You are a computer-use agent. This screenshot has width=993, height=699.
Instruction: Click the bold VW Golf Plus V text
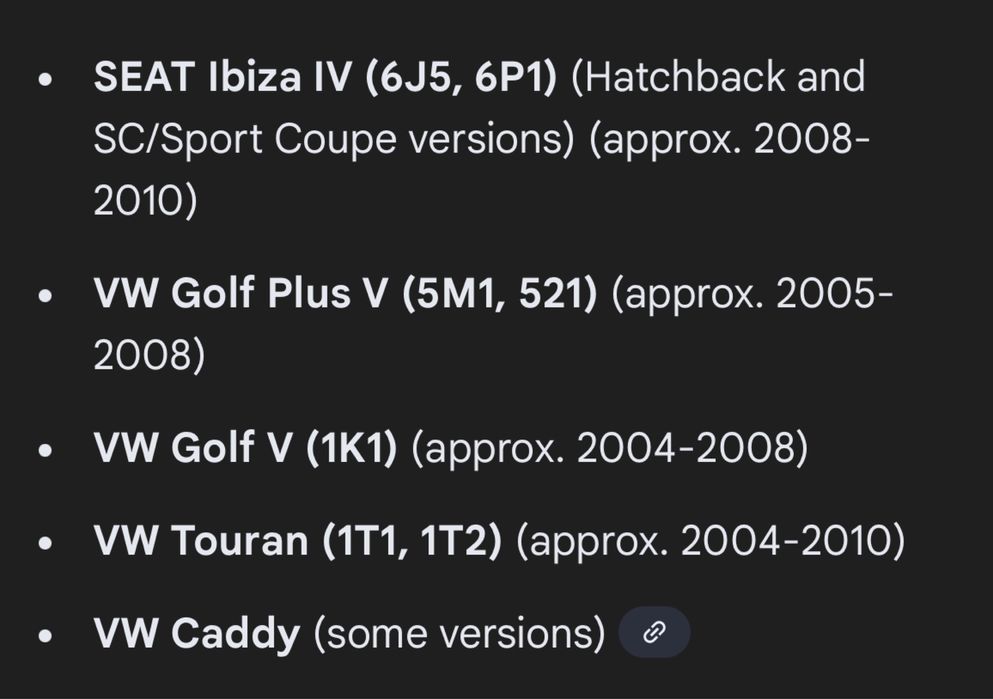(x=344, y=294)
